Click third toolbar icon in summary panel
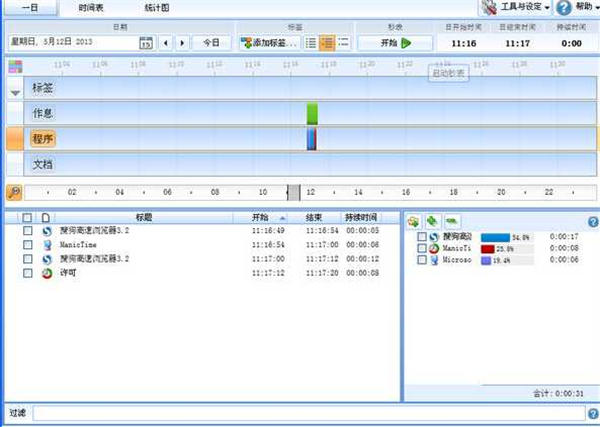The height and width of the screenshot is (427, 600). click(x=452, y=222)
